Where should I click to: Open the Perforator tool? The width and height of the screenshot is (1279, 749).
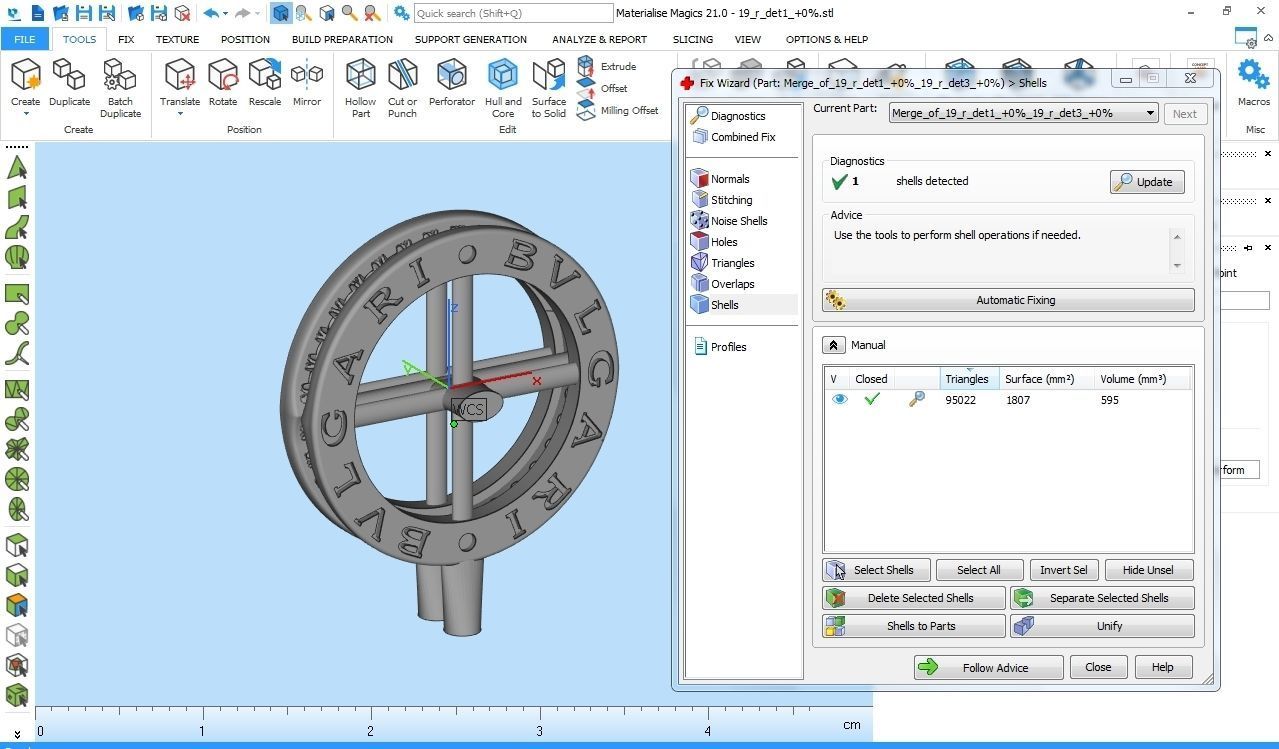(x=452, y=82)
